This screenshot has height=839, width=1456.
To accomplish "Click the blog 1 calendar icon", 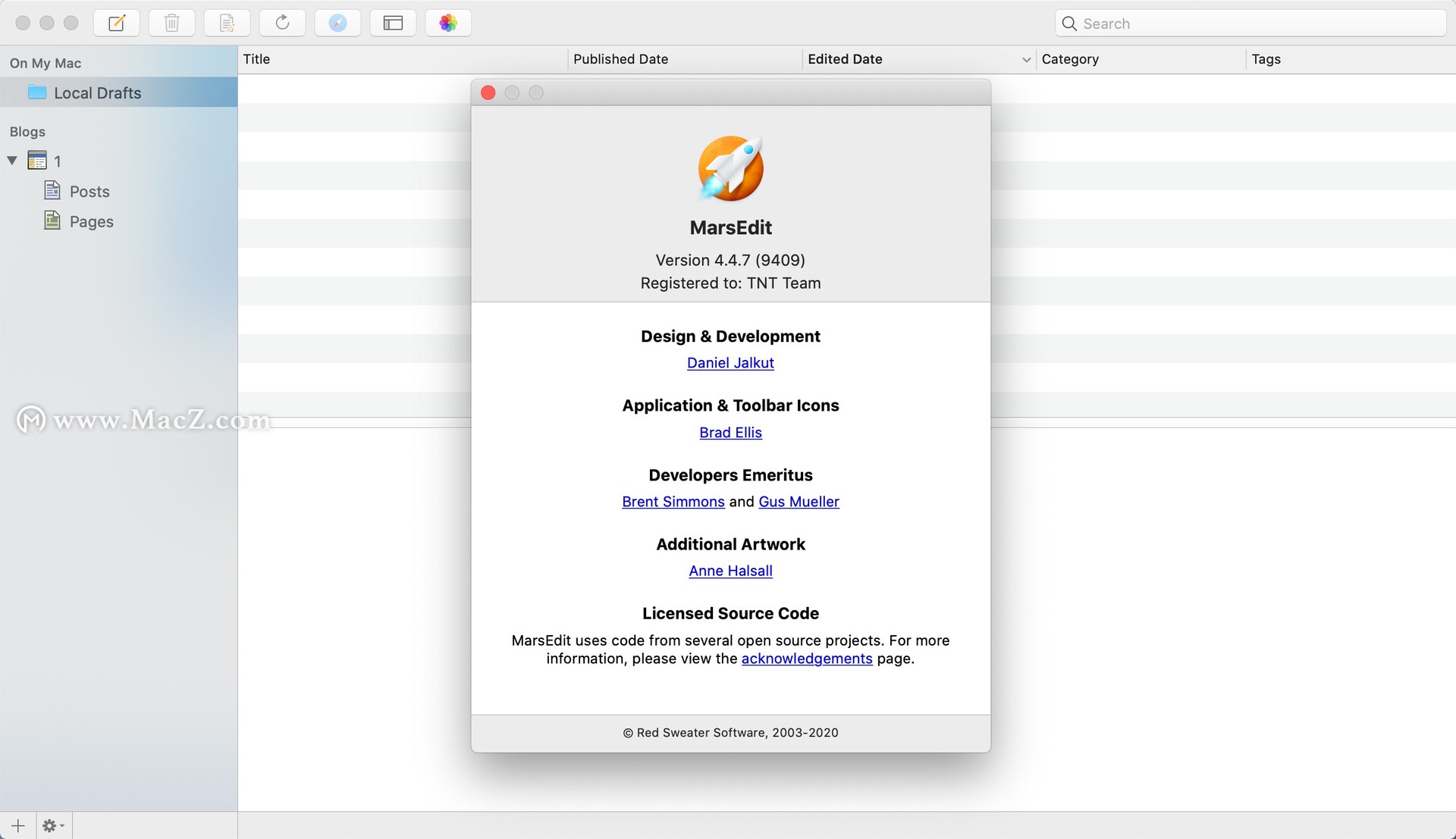I will 37,161.
